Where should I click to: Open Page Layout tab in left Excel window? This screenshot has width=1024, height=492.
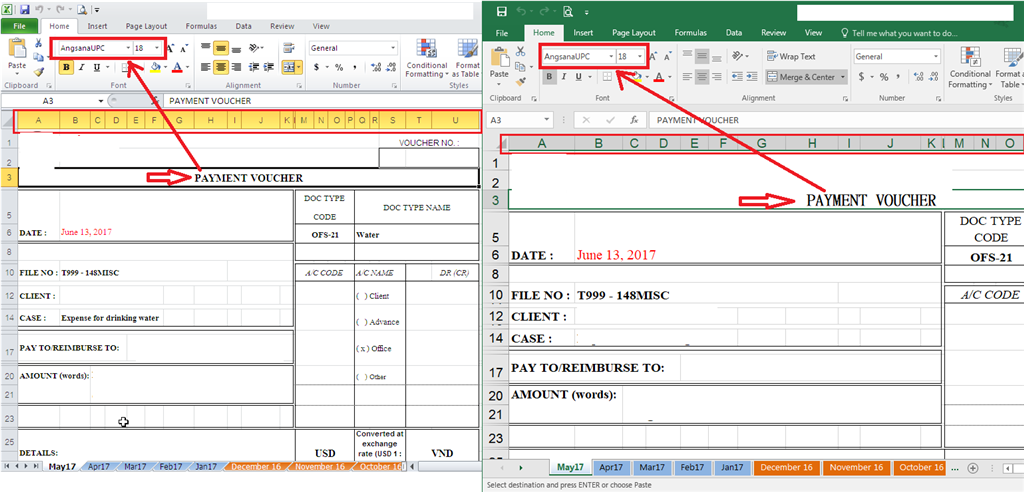(147, 26)
